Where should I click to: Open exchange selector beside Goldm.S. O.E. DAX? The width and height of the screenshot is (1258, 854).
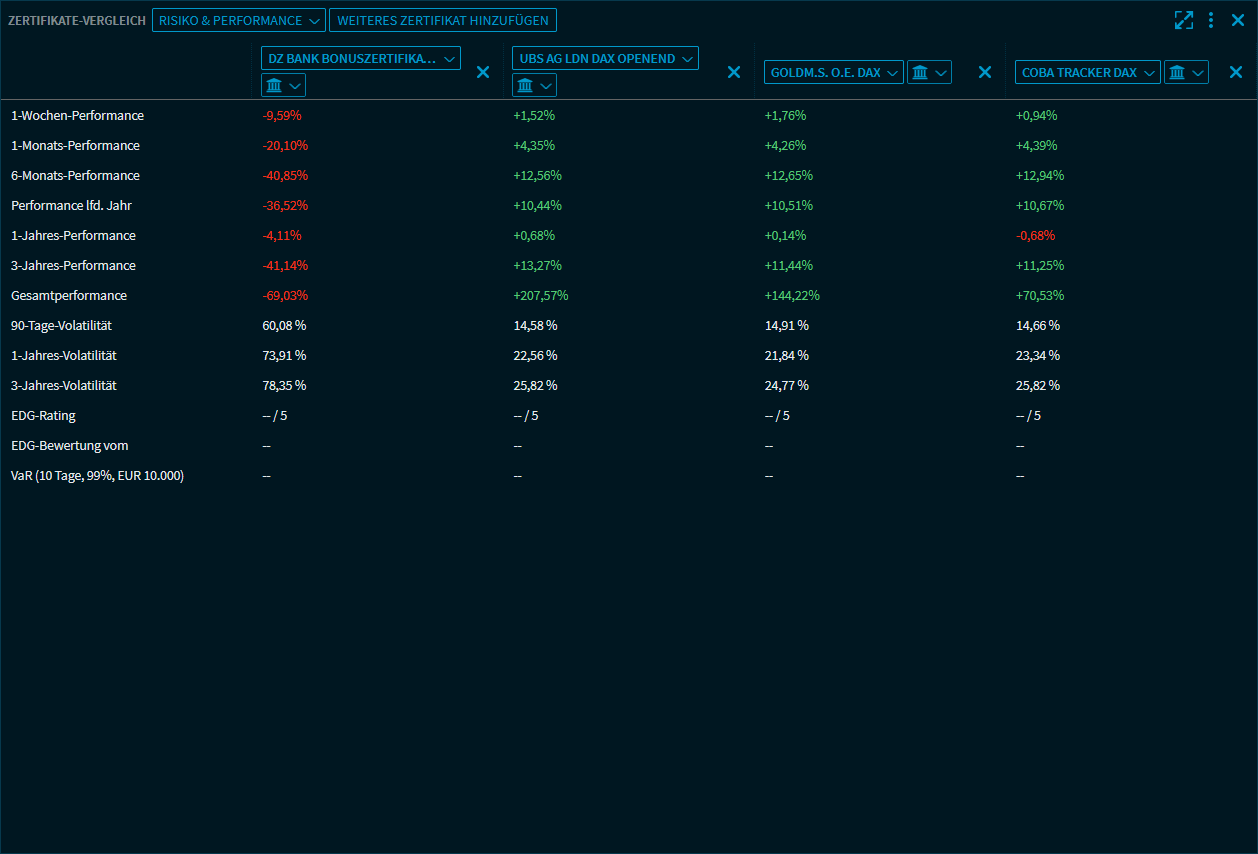929,72
